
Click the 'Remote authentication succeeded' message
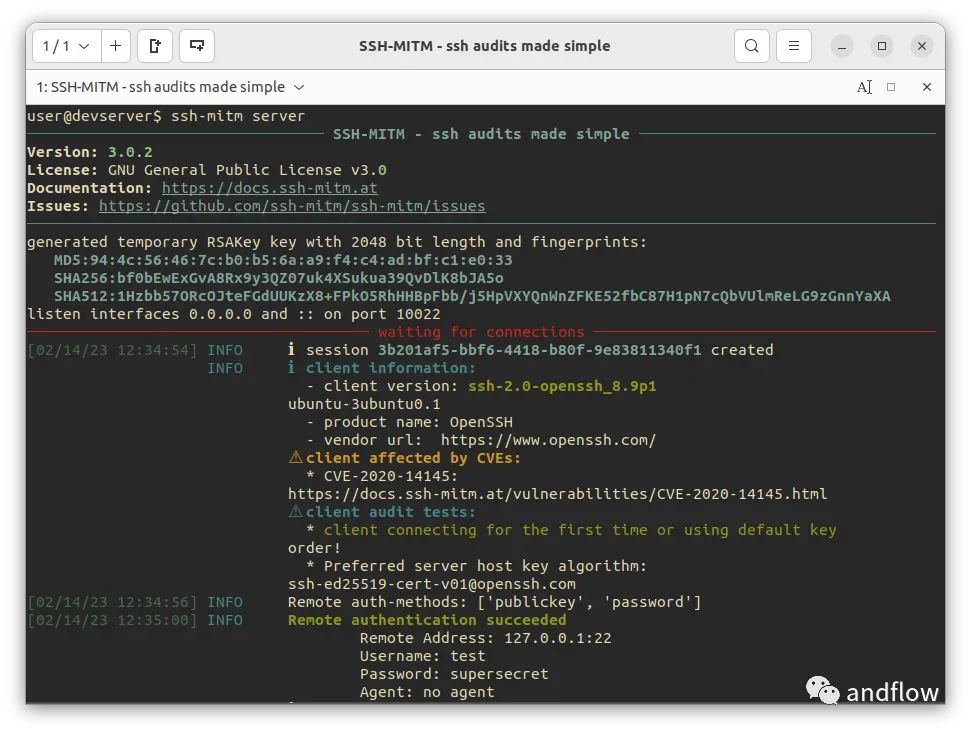point(427,620)
